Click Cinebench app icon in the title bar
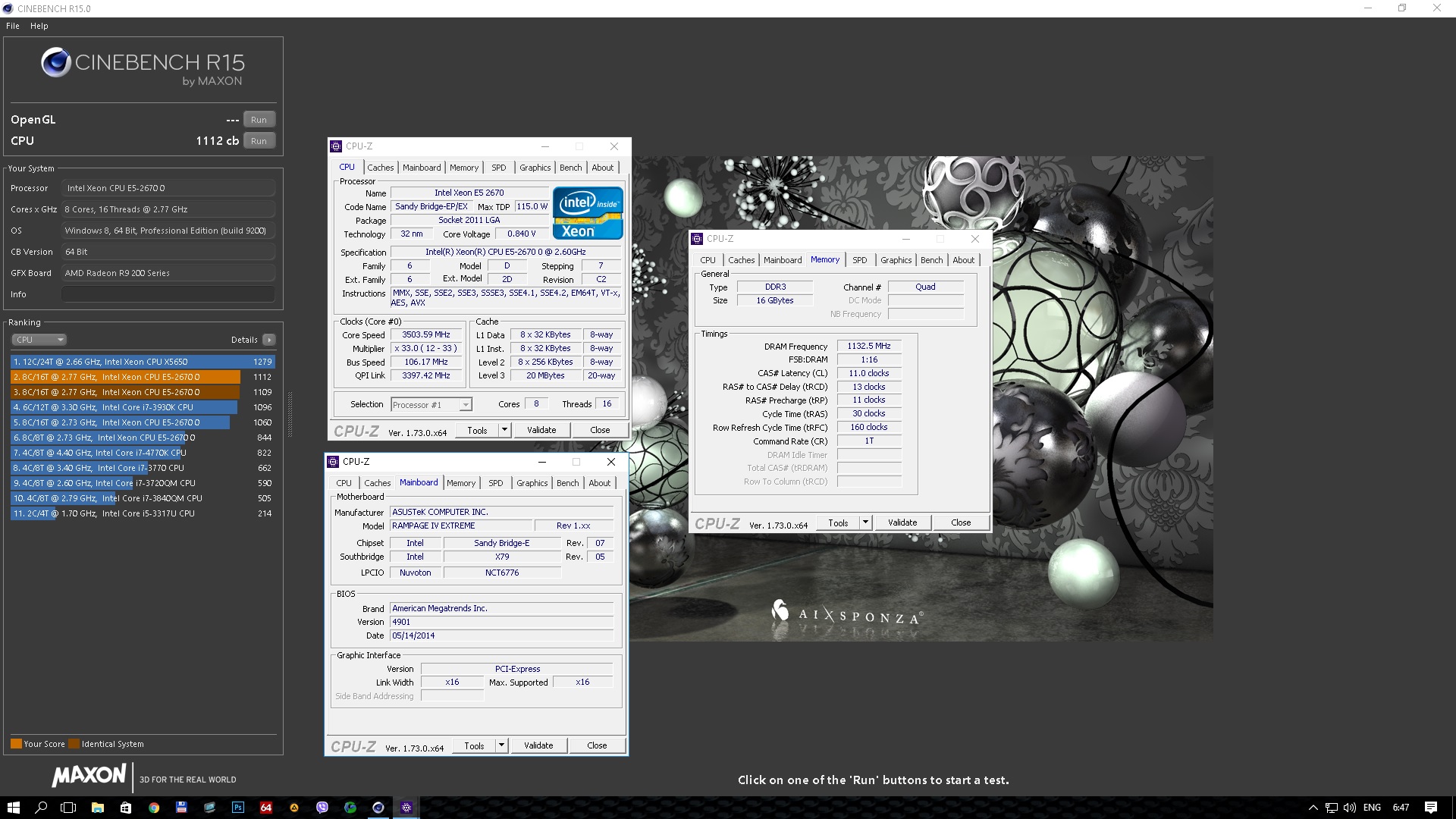 8,8
